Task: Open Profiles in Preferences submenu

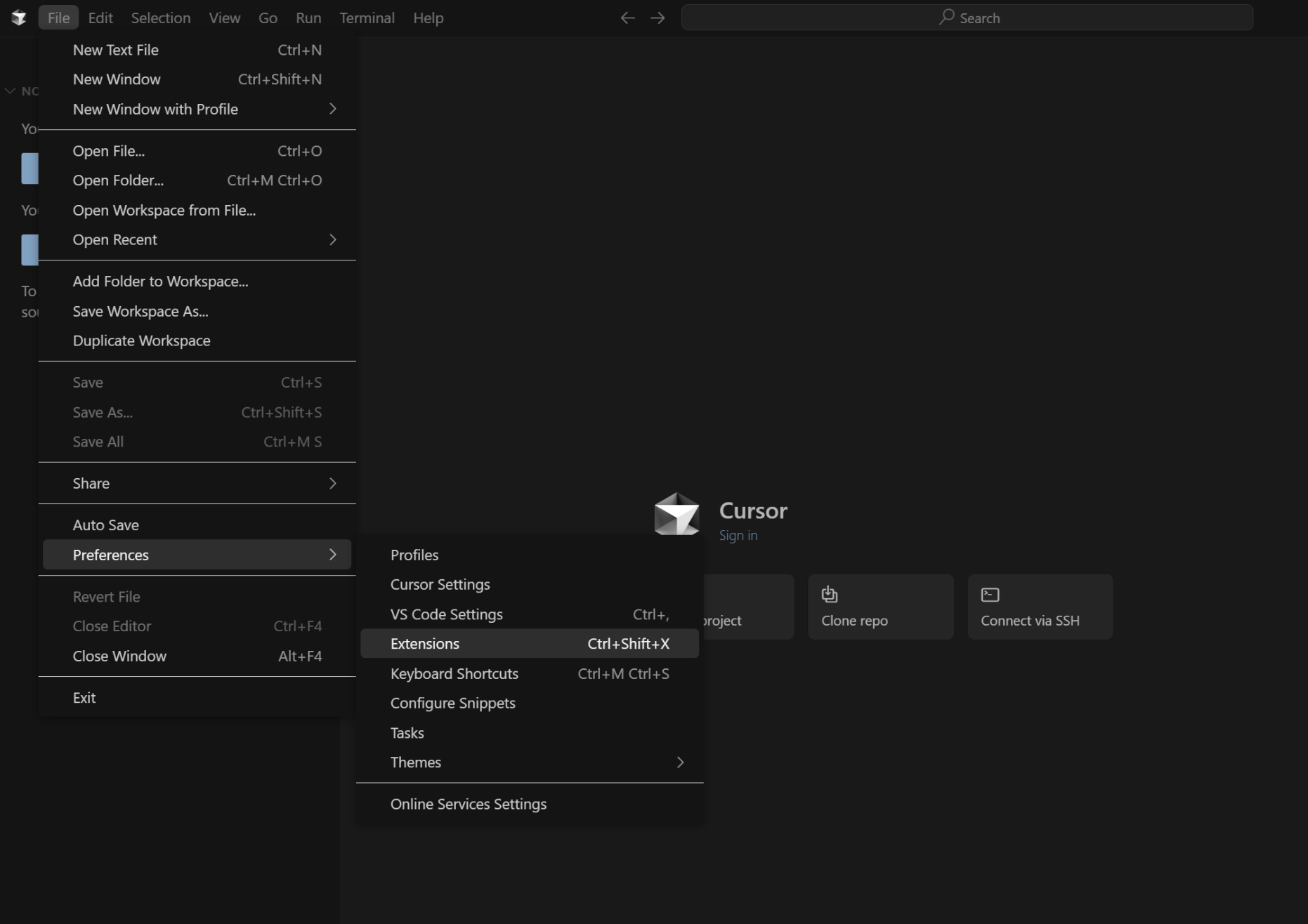Action: tap(529, 555)
